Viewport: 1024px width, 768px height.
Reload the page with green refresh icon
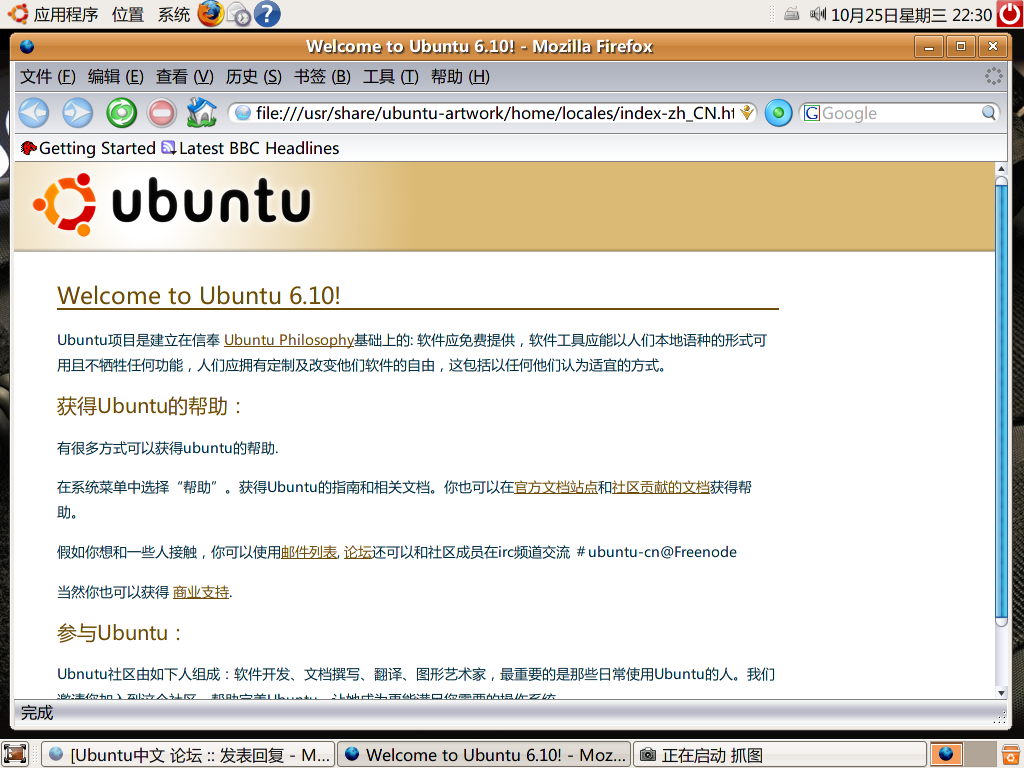click(121, 113)
